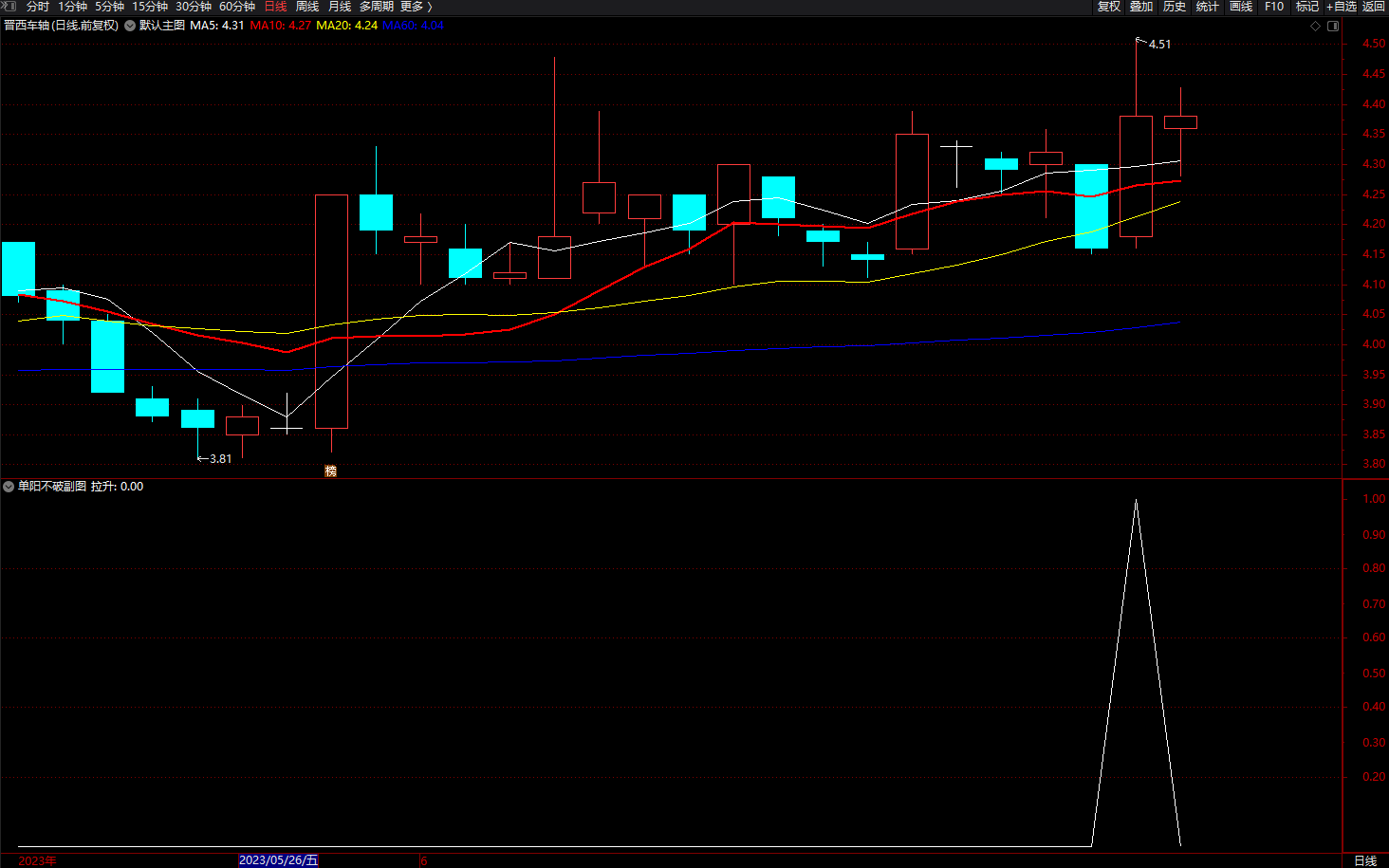
Task: Open the 历史 history button
Action: pyautogui.click(x=1175, y=7)
